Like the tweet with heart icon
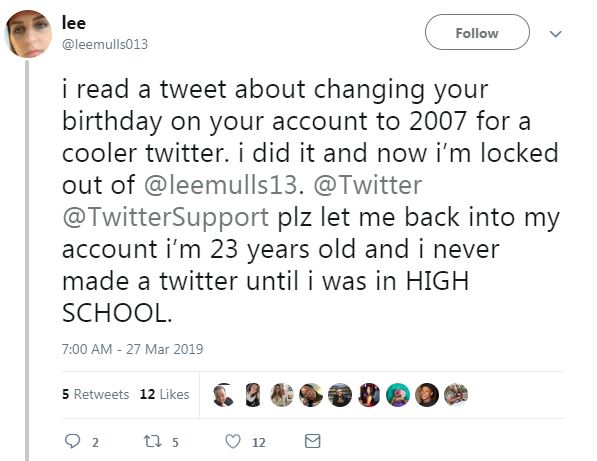This screenshot has height=461, width=597. pos(233,442)
